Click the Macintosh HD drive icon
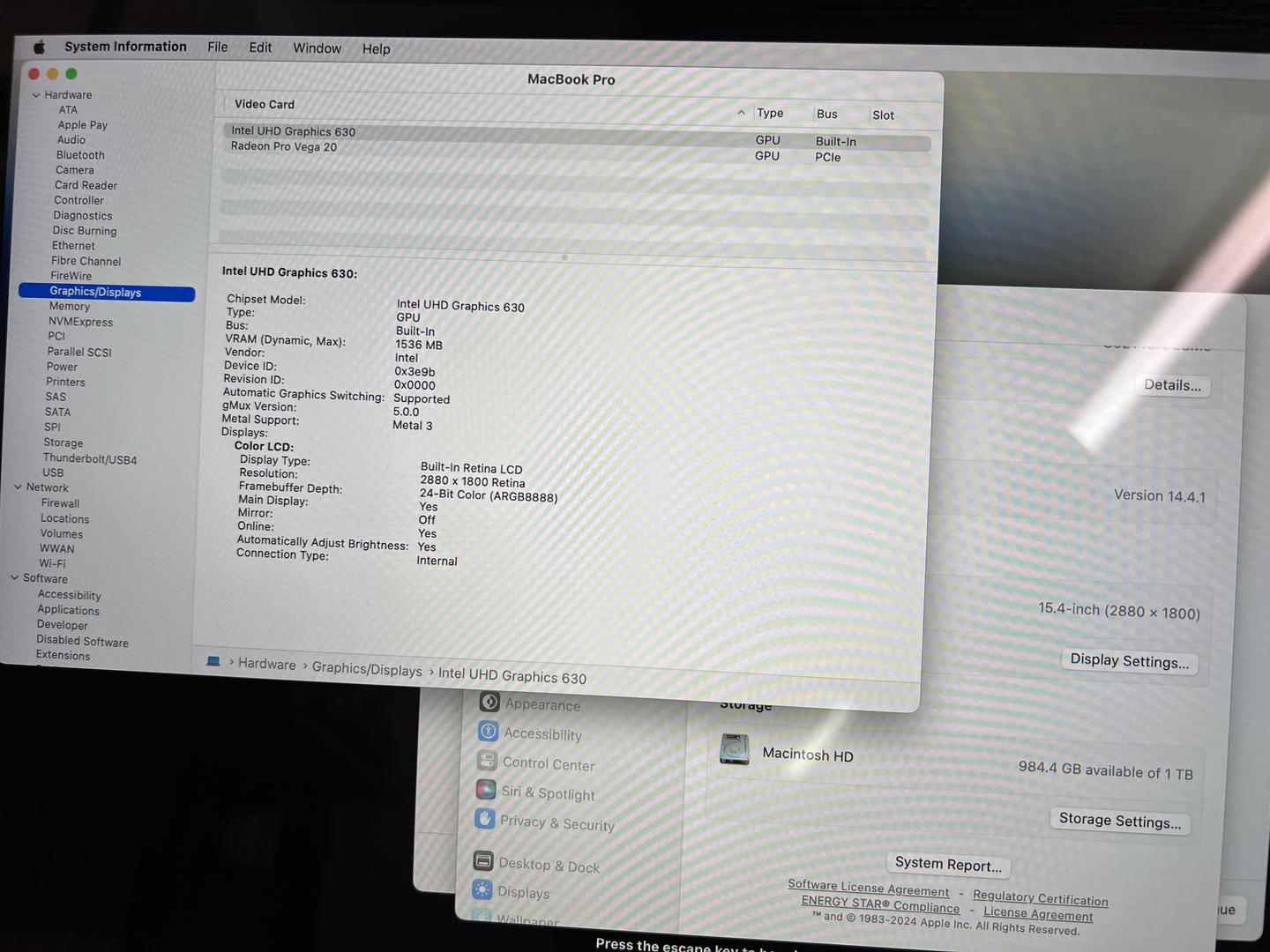Viewport: 1270px width, 952px height. 734,750
